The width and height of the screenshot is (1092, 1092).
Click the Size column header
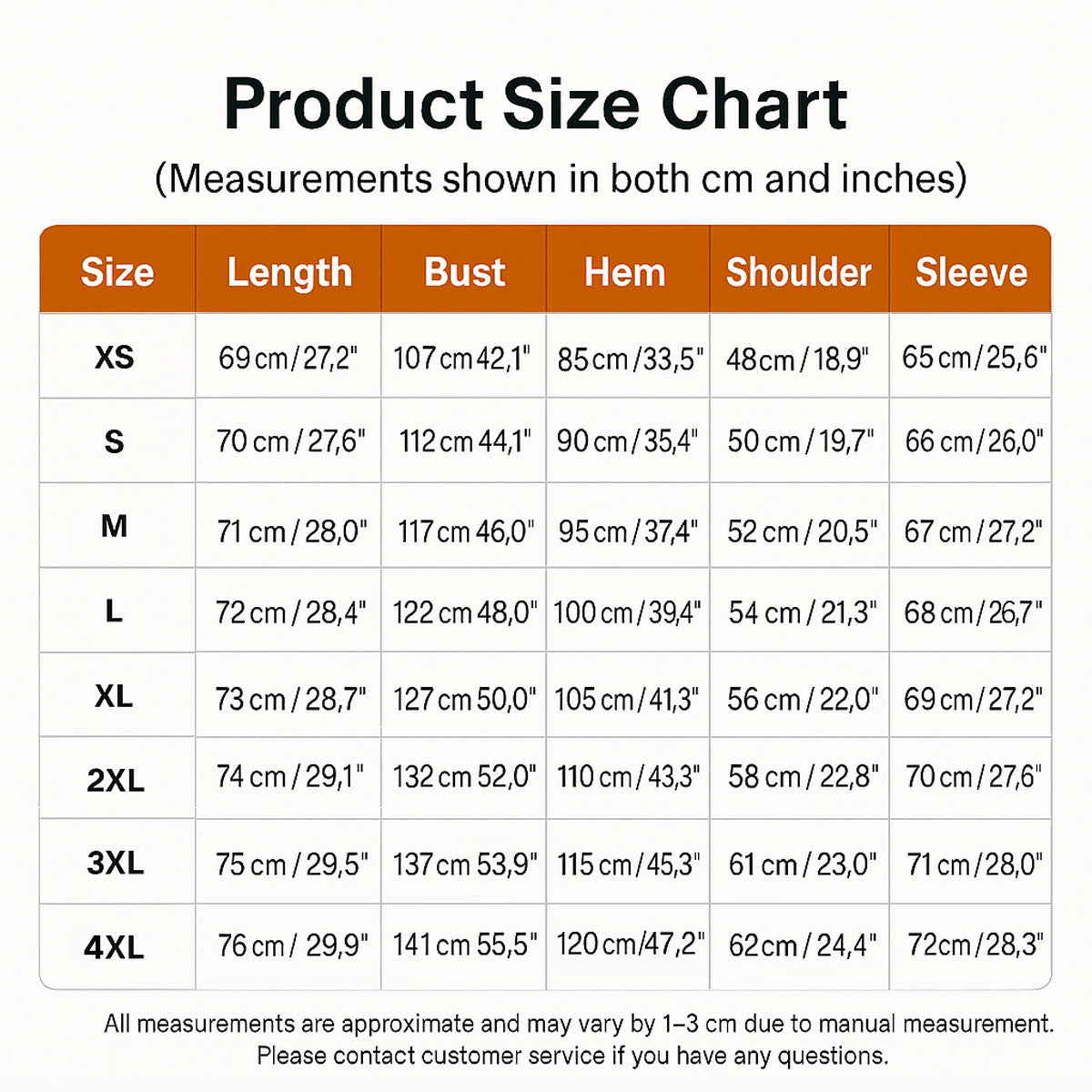pos(117,272)
